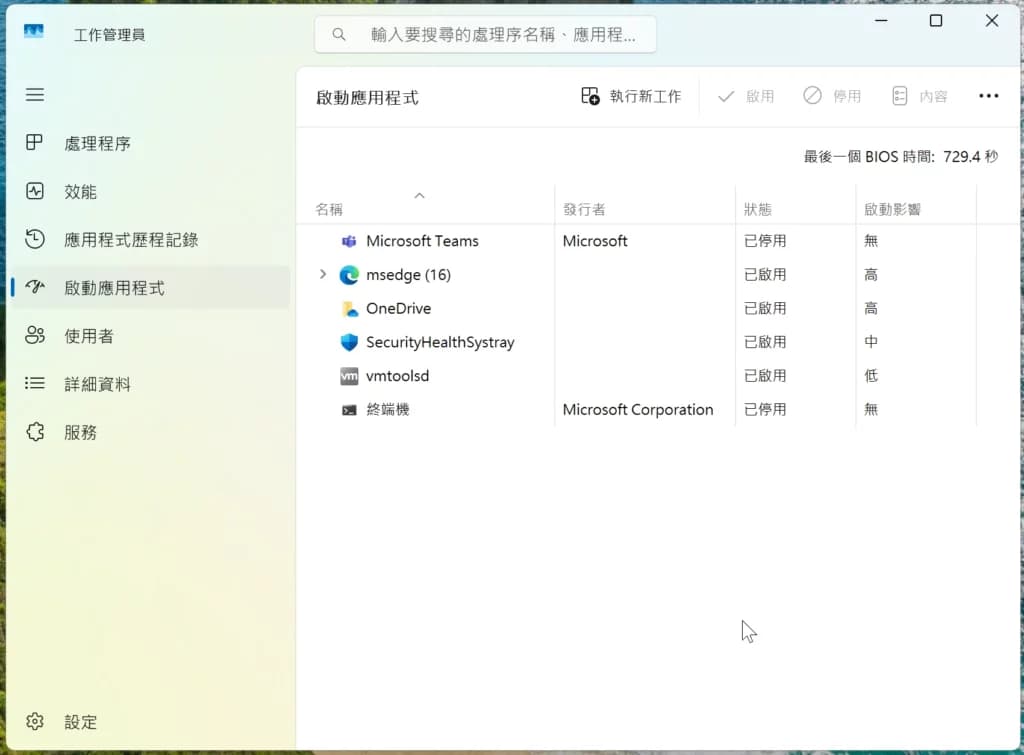Click the 終端機 terminal icon
1024x755 pixels.
[349, 410]
